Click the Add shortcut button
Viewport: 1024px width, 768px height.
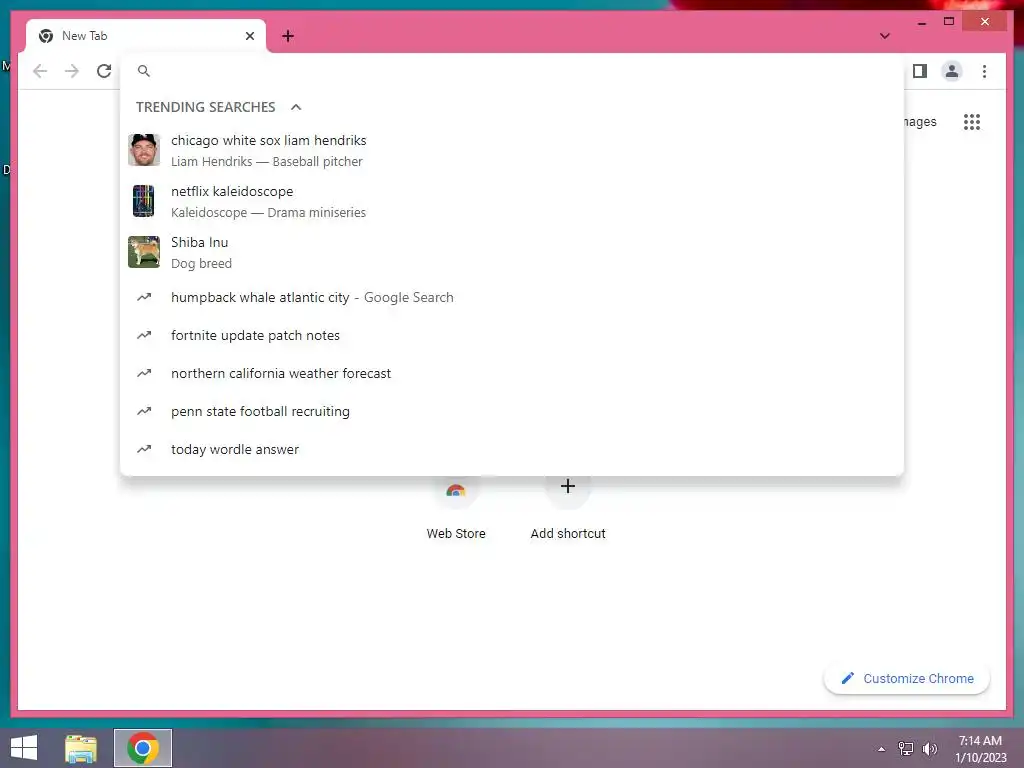pos(568,511)
